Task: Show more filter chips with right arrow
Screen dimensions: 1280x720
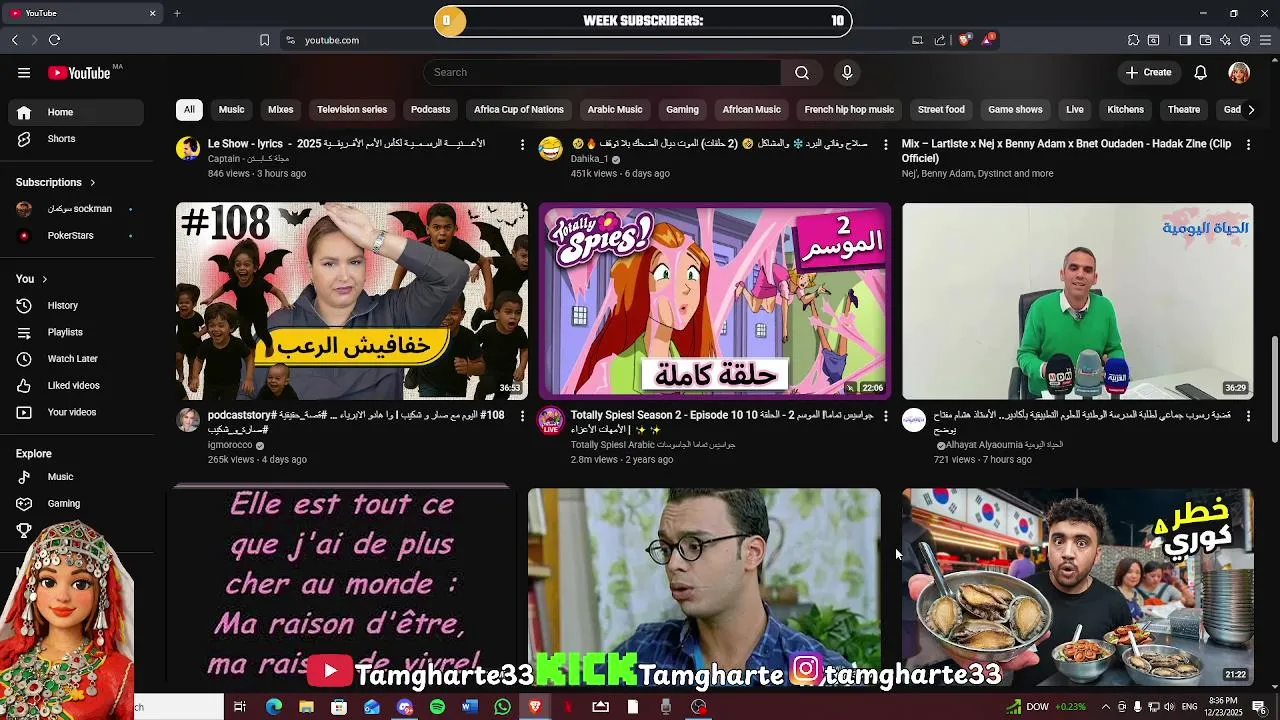Action: tap(1250, 110)
